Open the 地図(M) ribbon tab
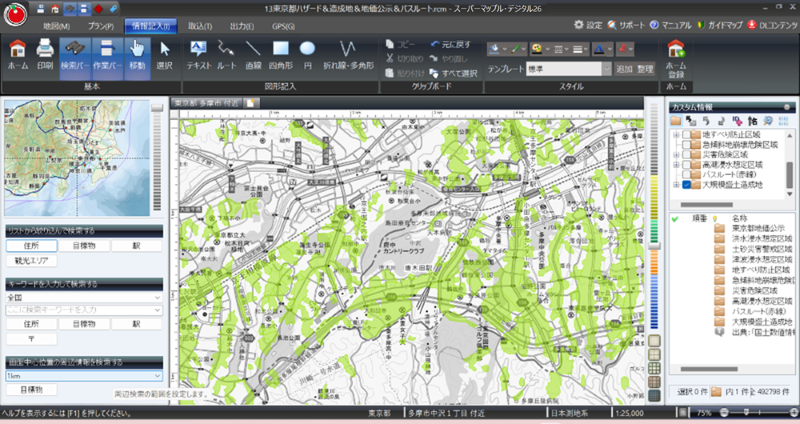This screenshot has width=800, height=424. click(57, 26)
